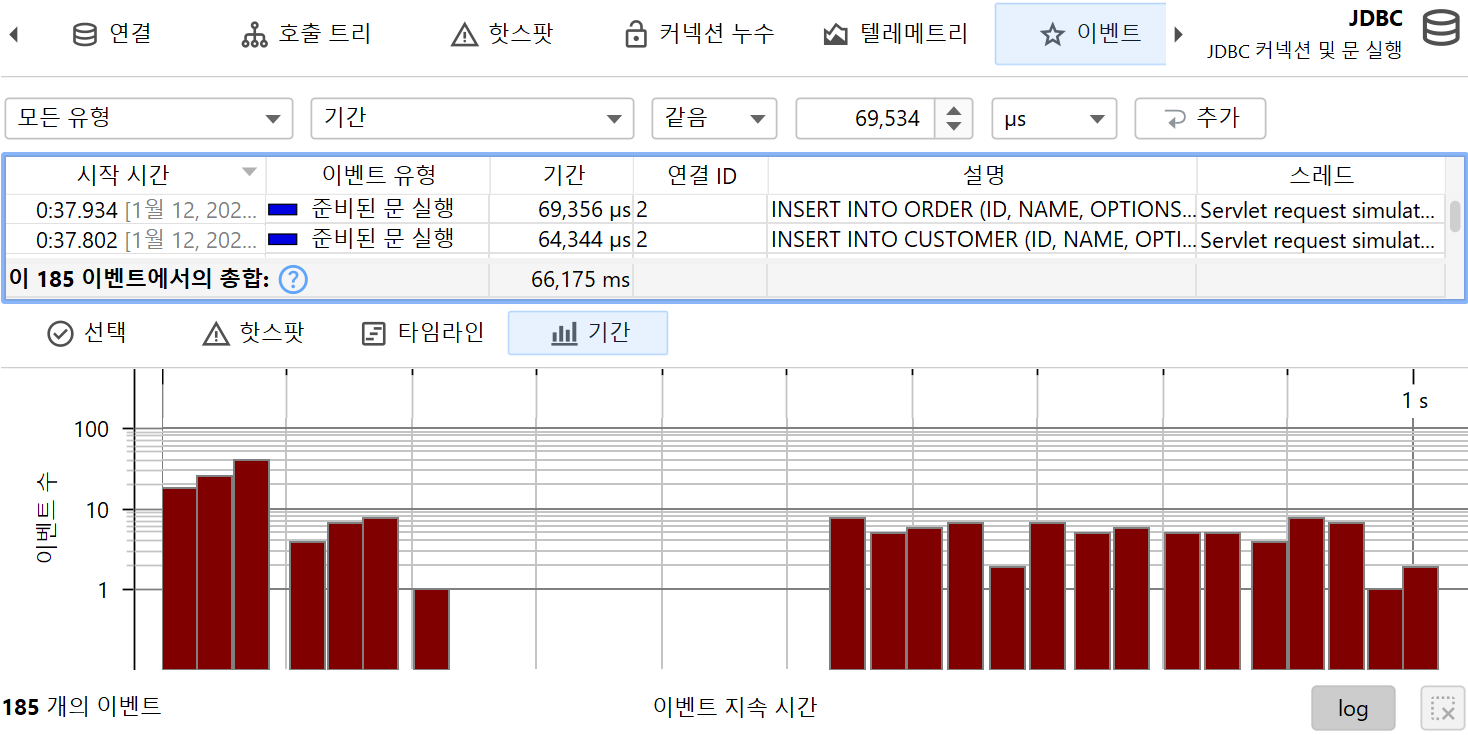1468x735 pixels.
Task: Sort by the 시작 시간 column header
Action: 124,175
